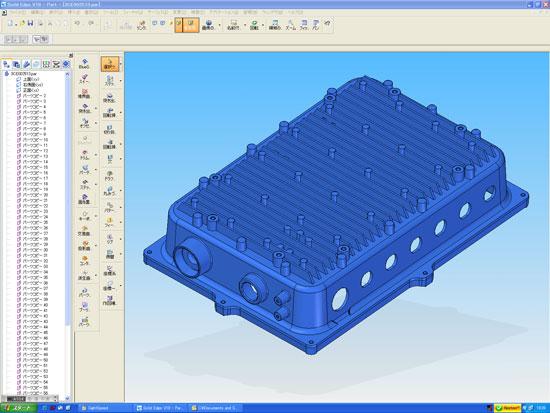Select the リブ rib tool
Screen dimensions: 550x413
point(110,239)
